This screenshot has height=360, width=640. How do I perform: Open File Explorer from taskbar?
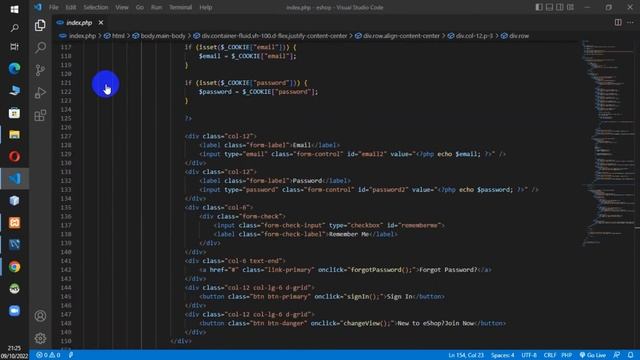14,135
